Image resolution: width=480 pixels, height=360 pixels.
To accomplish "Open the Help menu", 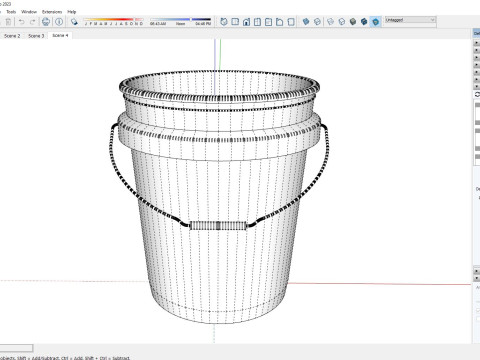I will point(72,12).
